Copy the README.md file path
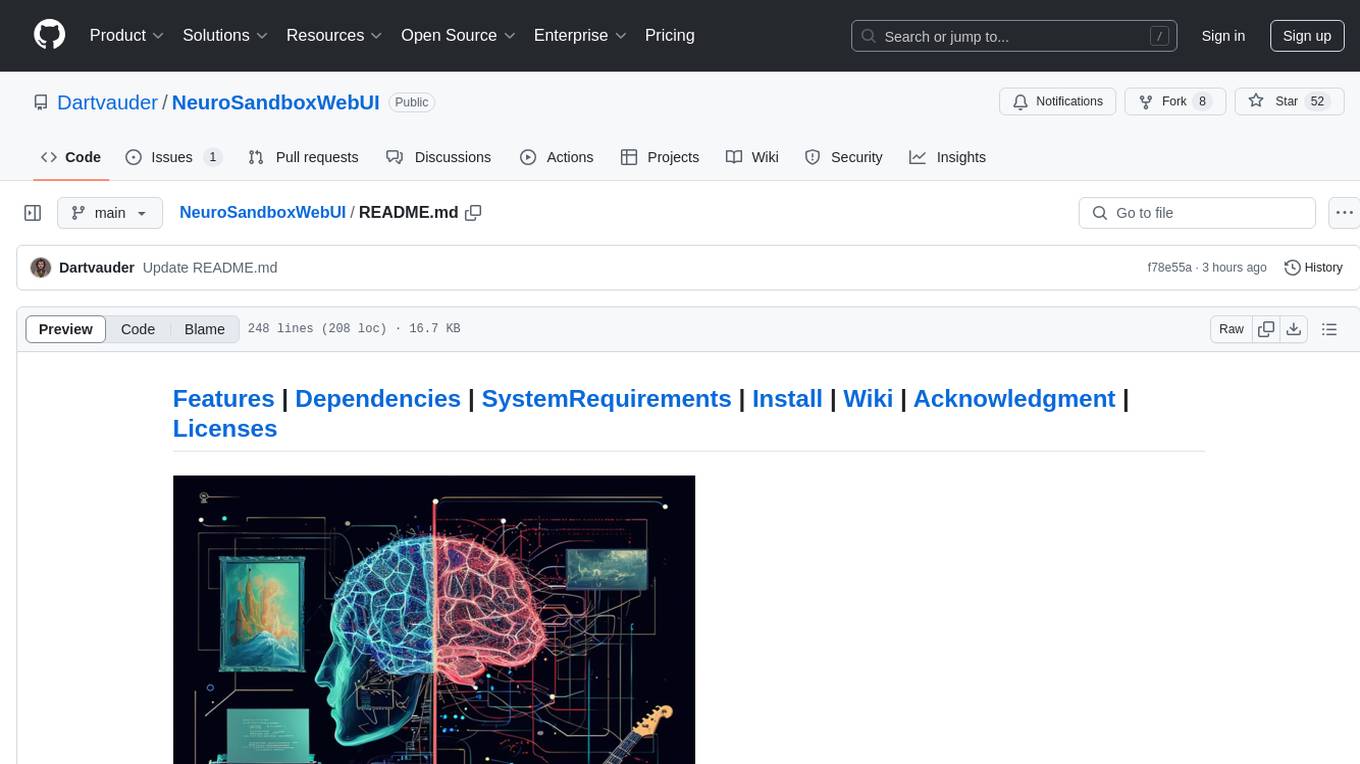Image resolution: width=1360 pixels, height=764 pixels. click(474, 213)
